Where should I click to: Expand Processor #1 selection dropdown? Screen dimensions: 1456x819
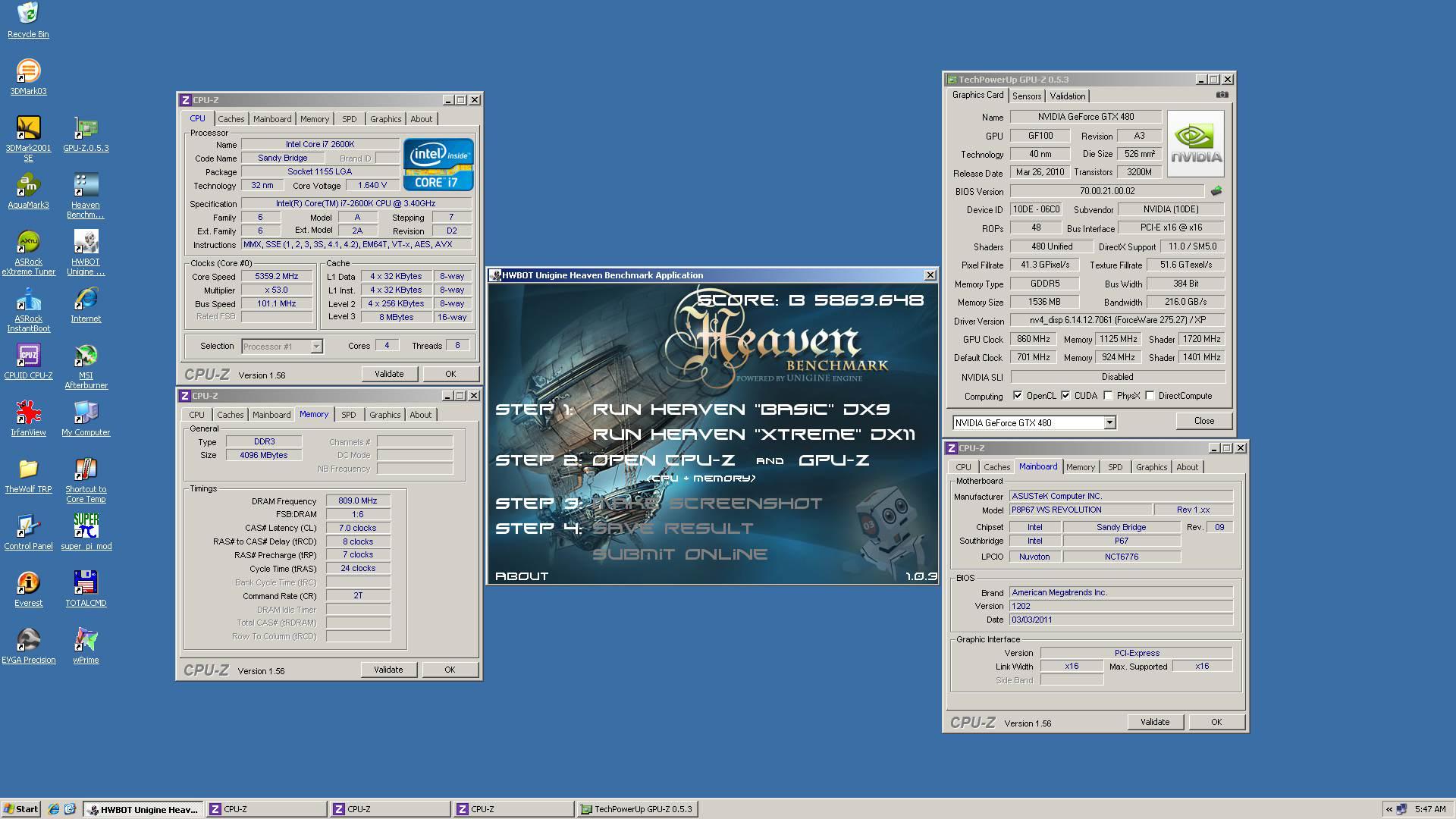[x=316, y=347]
